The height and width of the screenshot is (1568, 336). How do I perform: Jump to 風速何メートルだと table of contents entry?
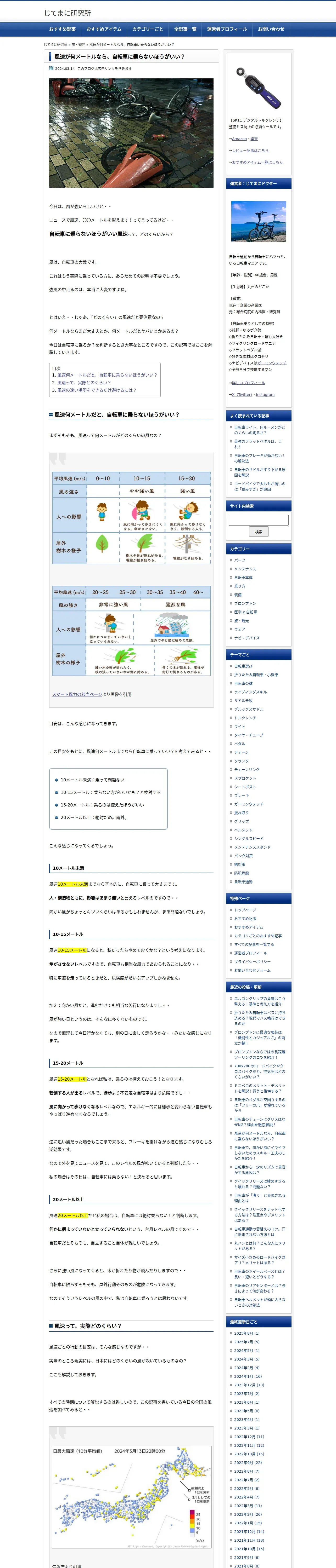107,375
